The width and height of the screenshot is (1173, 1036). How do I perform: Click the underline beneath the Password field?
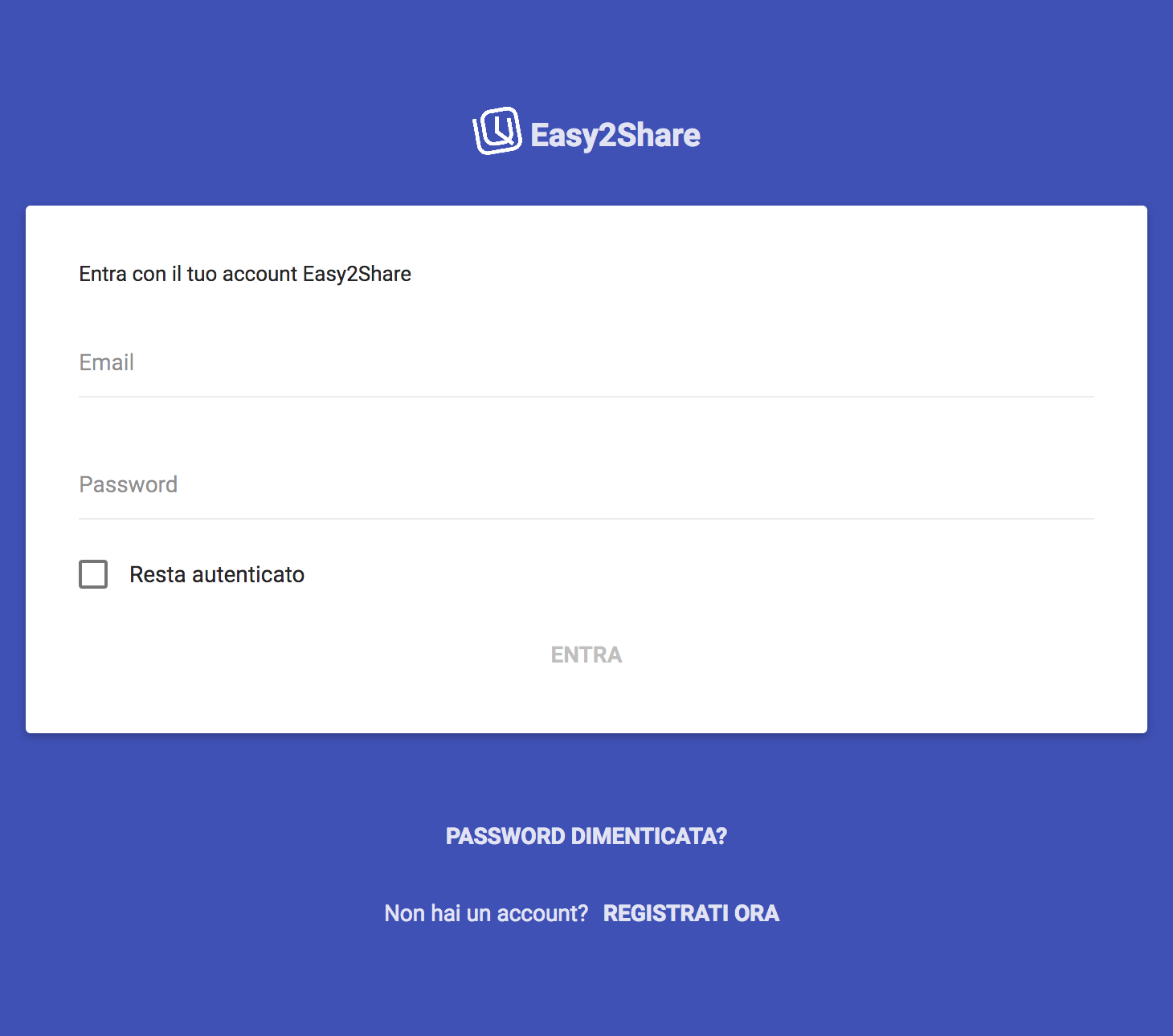pos(586,519)
